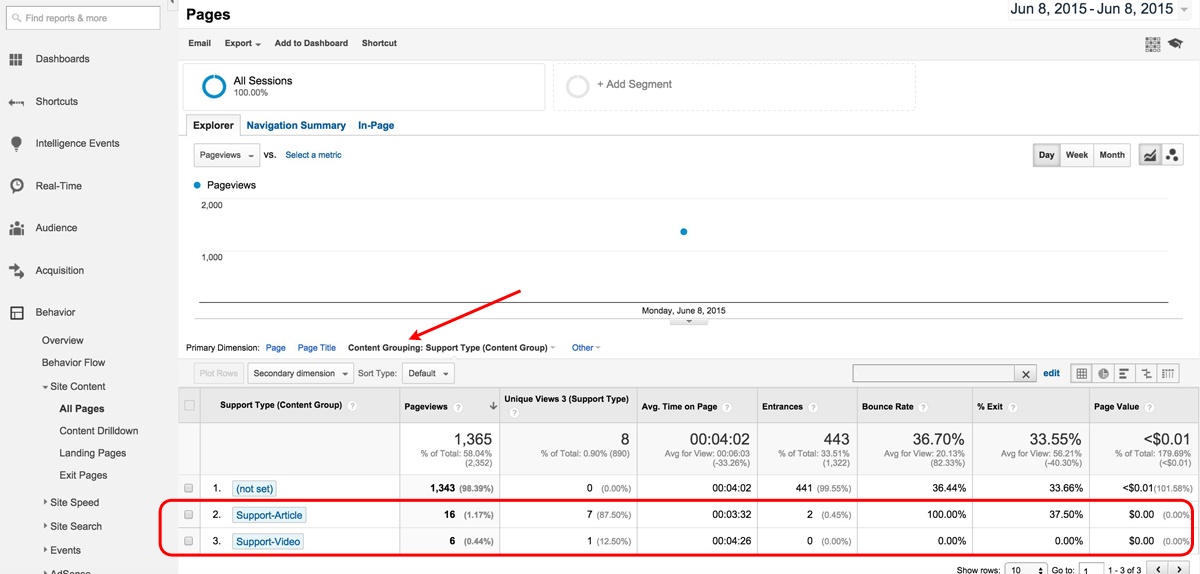
Task: Switch to the Navigation Summary tab
Action: (296, 125)
